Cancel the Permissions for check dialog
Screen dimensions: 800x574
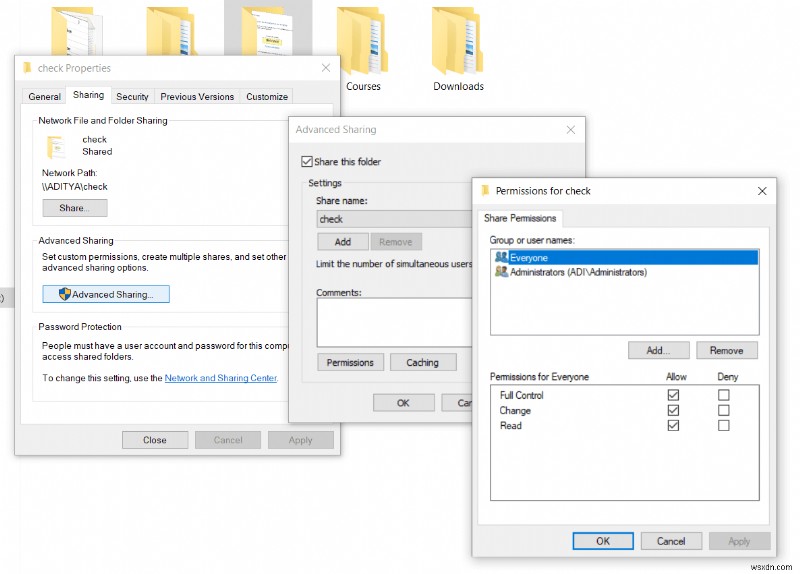[x=671, y=541]
